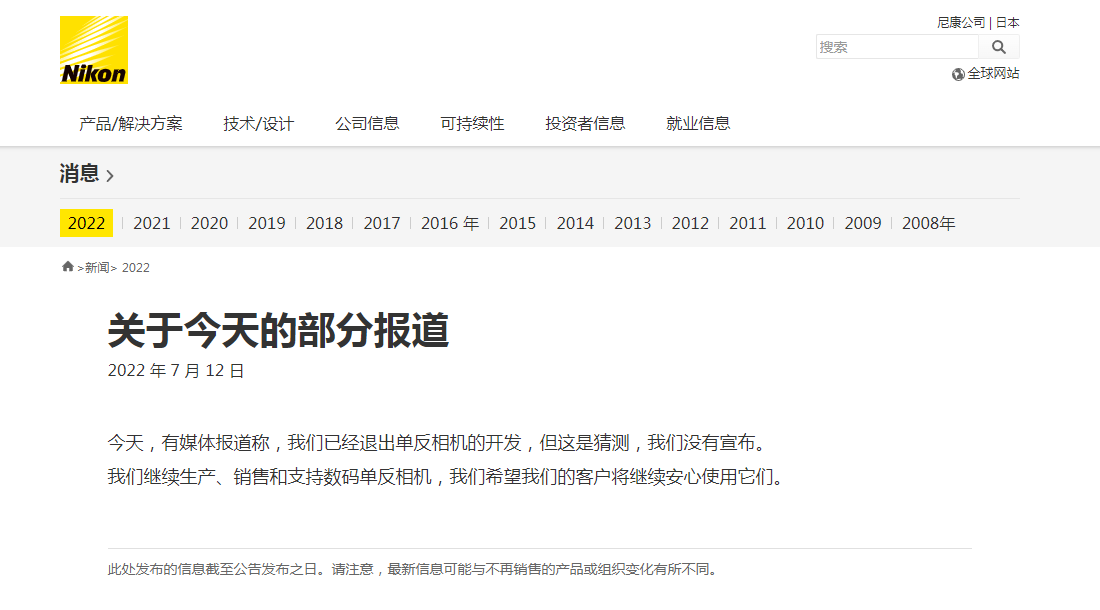Viewport: 1100px width, 610px height.
Task: Go to 投资者信息 section
Action: [585, 124]
